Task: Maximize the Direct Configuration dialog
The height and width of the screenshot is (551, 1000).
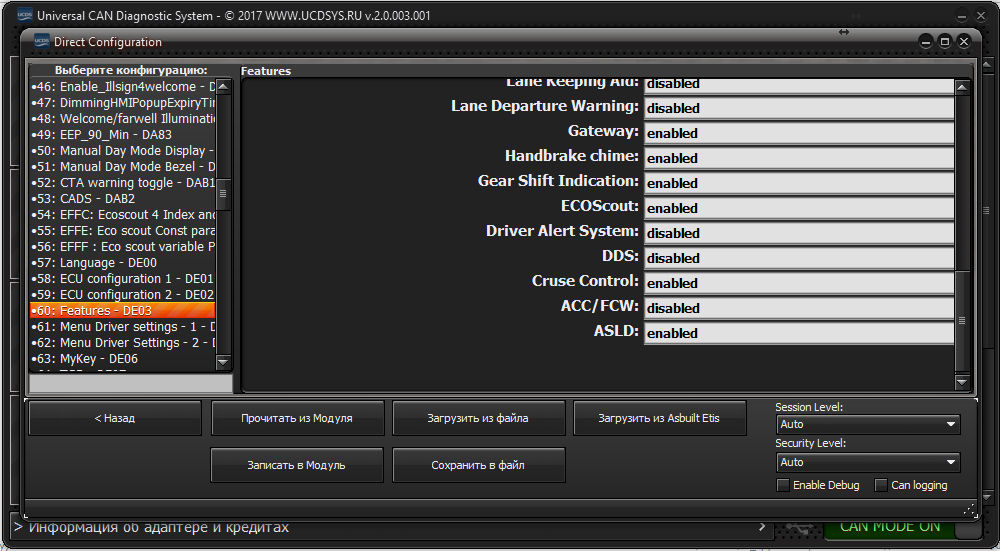Action: tap(945, 42)
